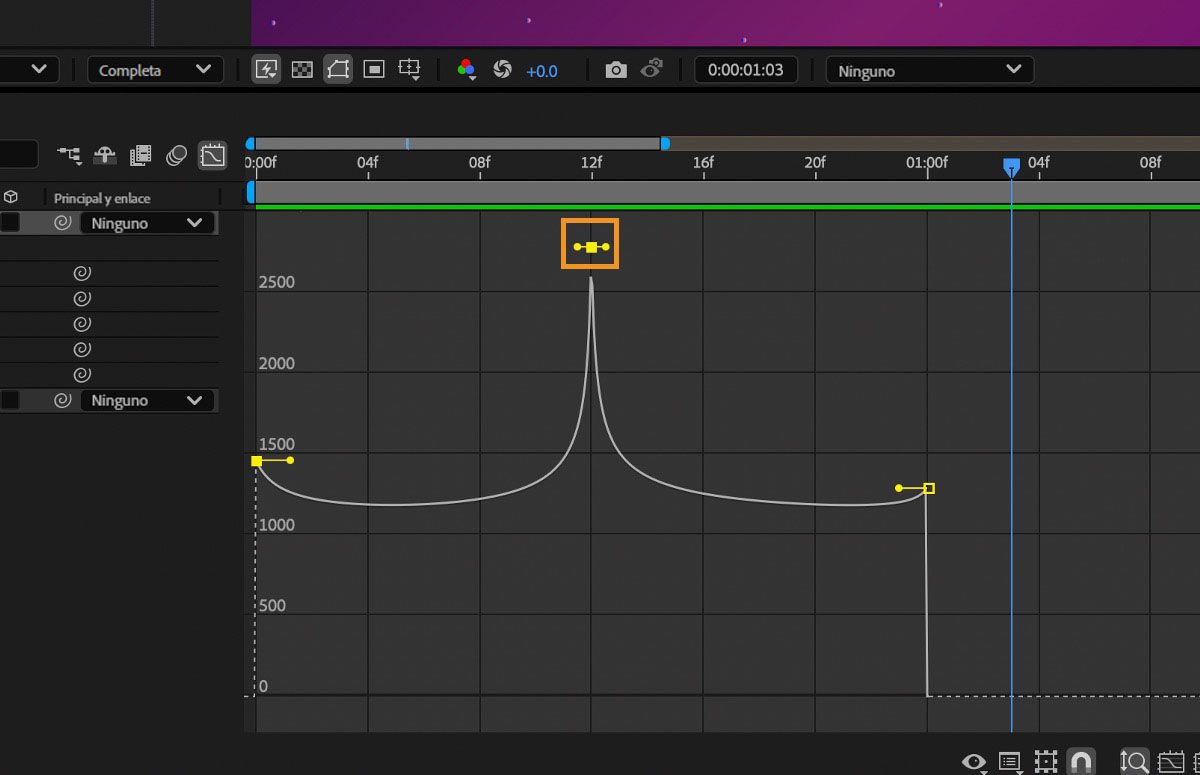Select the keyframe at 12f
This screenshot has height=775, width=1200.
pyautogui.click(x=591, y=247)
